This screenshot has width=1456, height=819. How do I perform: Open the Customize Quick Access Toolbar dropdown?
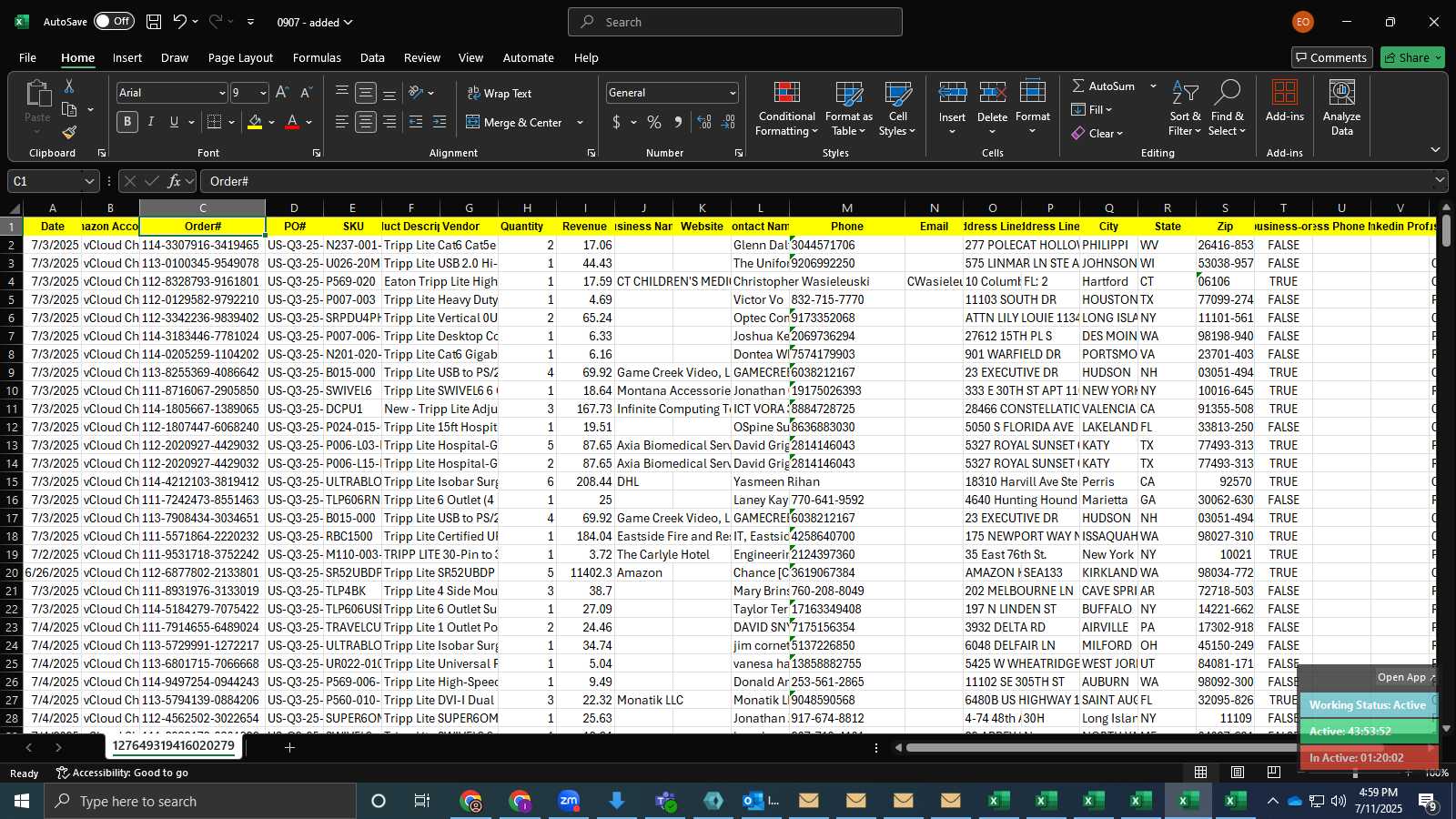point(250,22)
